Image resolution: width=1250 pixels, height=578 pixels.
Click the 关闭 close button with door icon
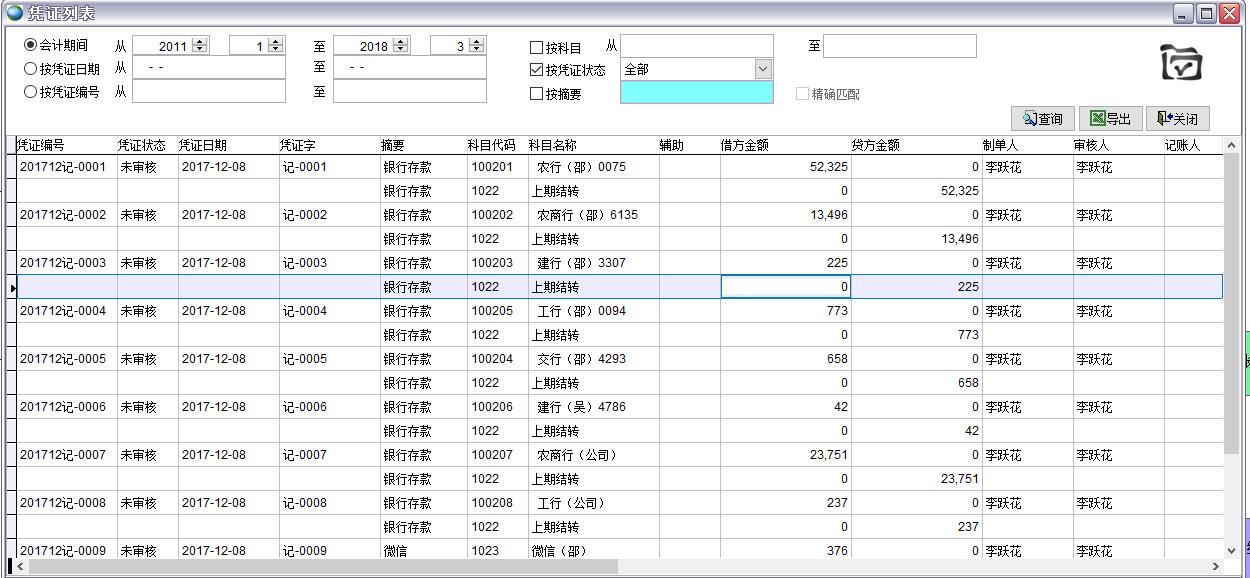[x=1177, y=119]
